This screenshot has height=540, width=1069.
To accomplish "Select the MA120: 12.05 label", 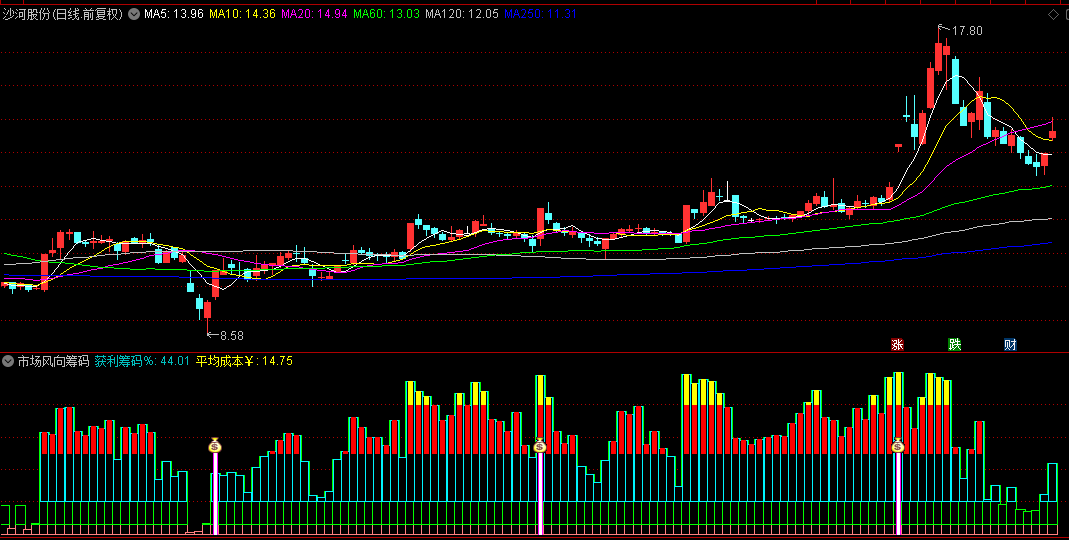I will click(462, 14).
